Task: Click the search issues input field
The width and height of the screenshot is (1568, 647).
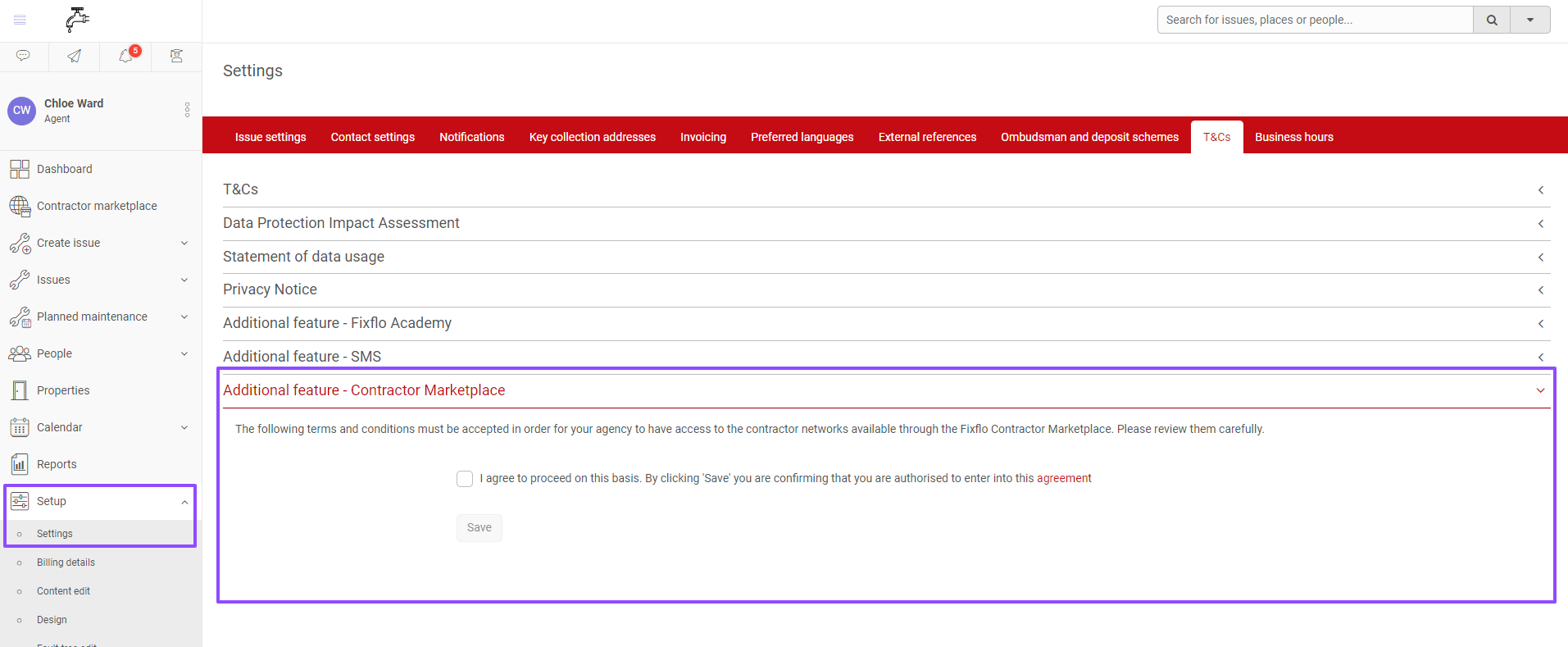Action: (x=1316, y=20)
